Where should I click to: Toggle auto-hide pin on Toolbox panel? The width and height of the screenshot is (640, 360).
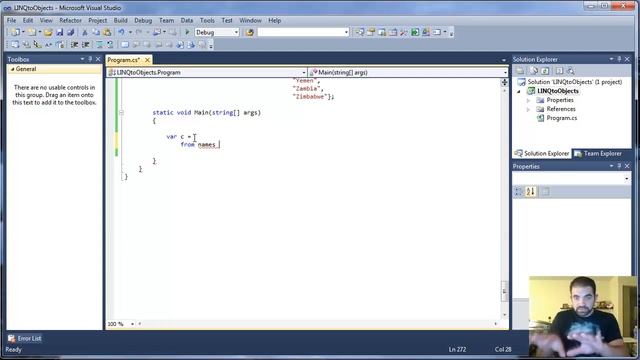[x=90, y=59]
